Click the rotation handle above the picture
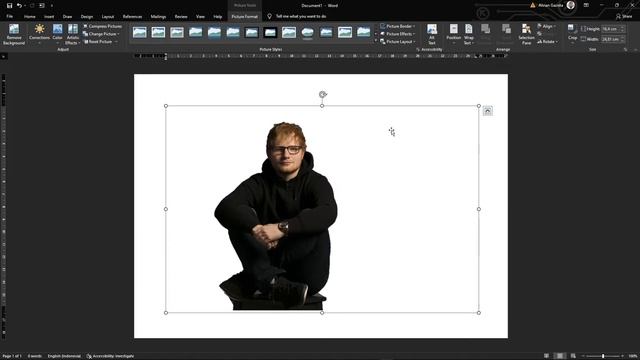Screen dimensions: 640x360 [x=322, y=95]
